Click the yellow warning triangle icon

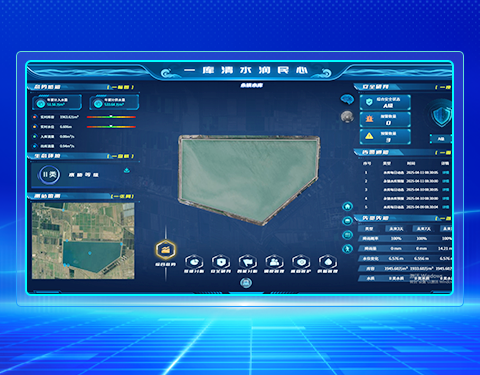pos(369,136)
